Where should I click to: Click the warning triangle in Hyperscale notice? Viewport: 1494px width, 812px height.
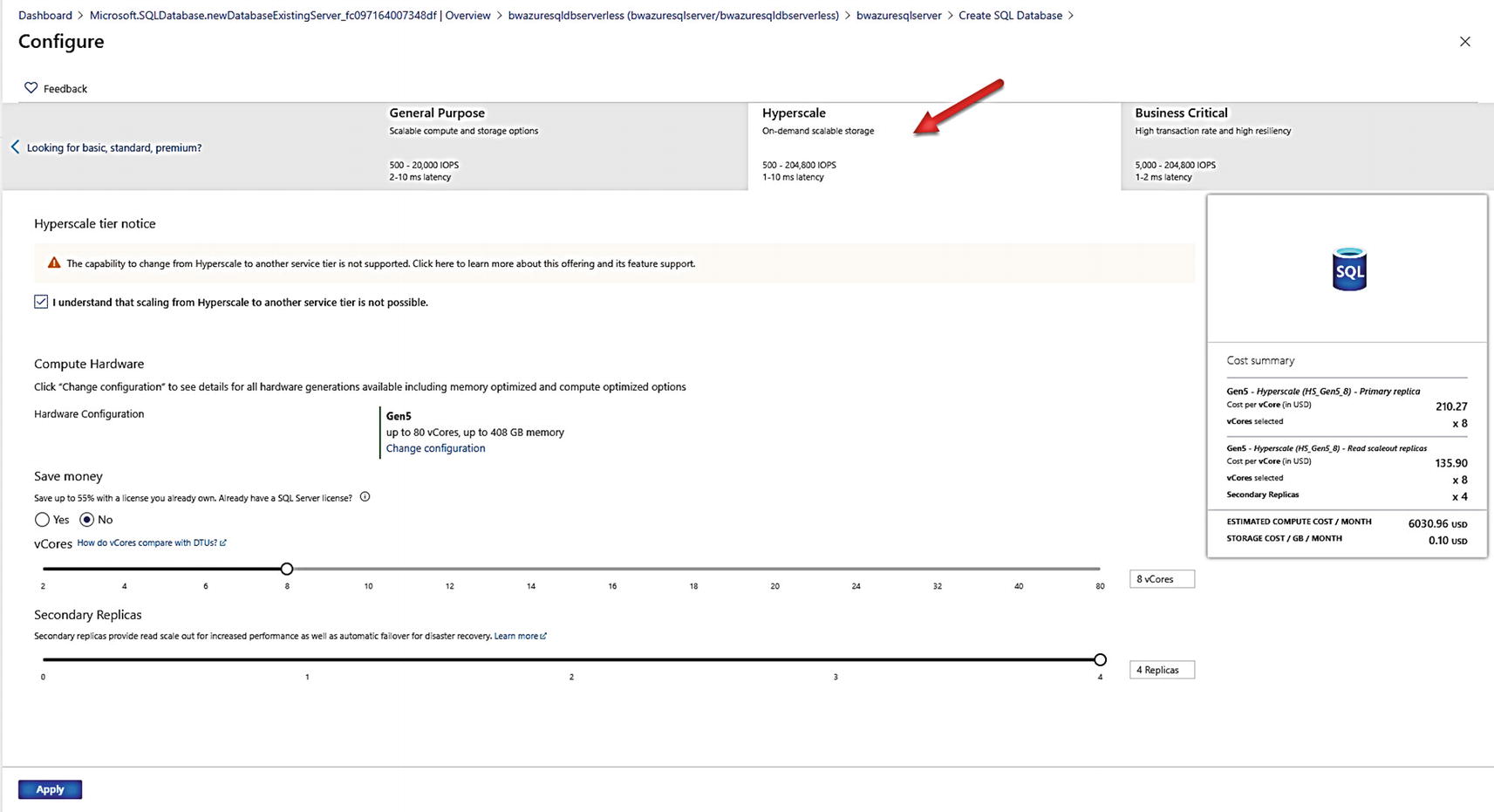point(54,263)
